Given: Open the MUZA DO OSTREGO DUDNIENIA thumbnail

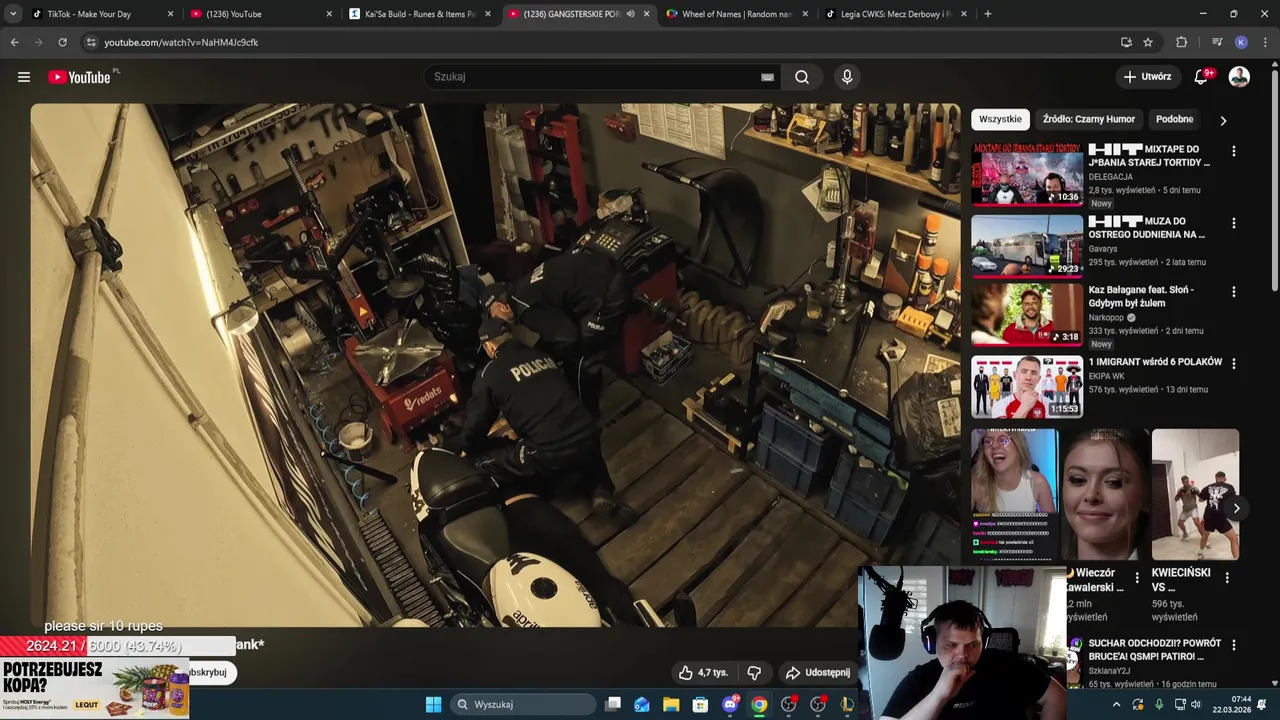Looking at the screenshot, I should [x=1027, y=246].
